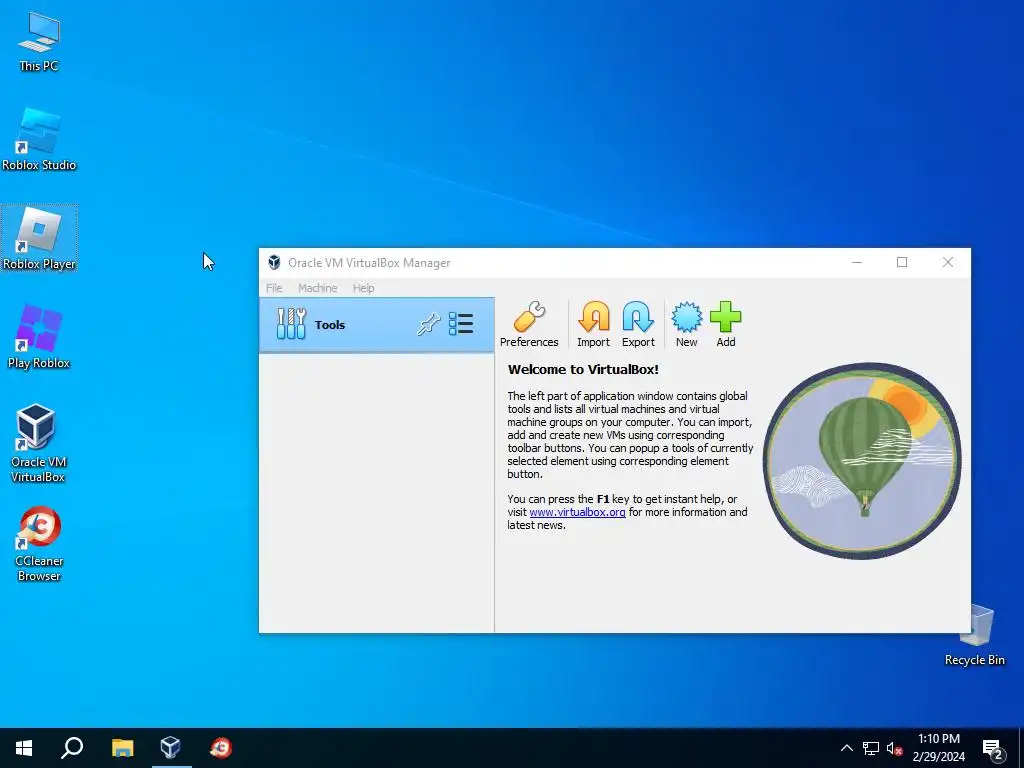The width and height of the screenshot is (1024, 768).
Task: Open the clock showing 1:10 PM
Action: click(938, 748)
